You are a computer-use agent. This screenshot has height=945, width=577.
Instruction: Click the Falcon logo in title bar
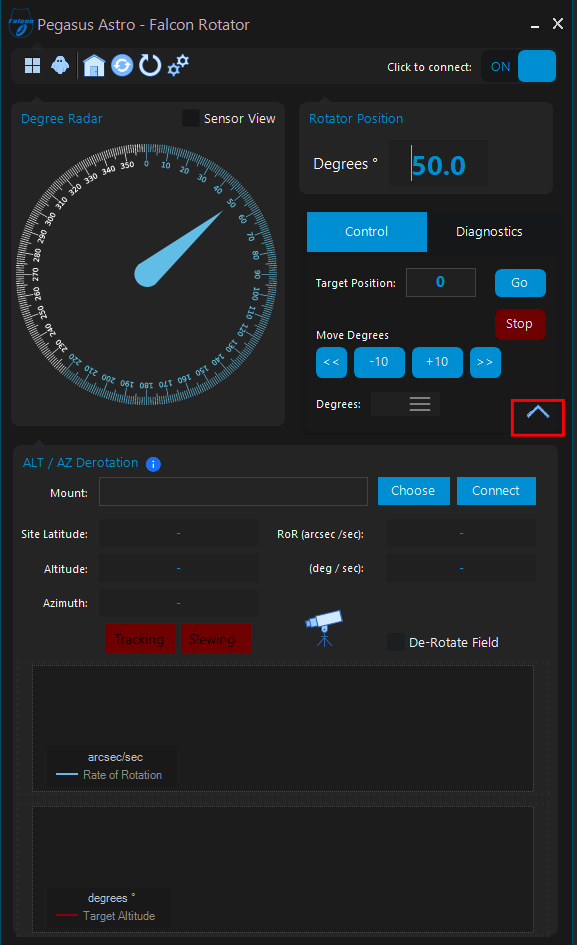pyautogui.click(x=20, y=24)
